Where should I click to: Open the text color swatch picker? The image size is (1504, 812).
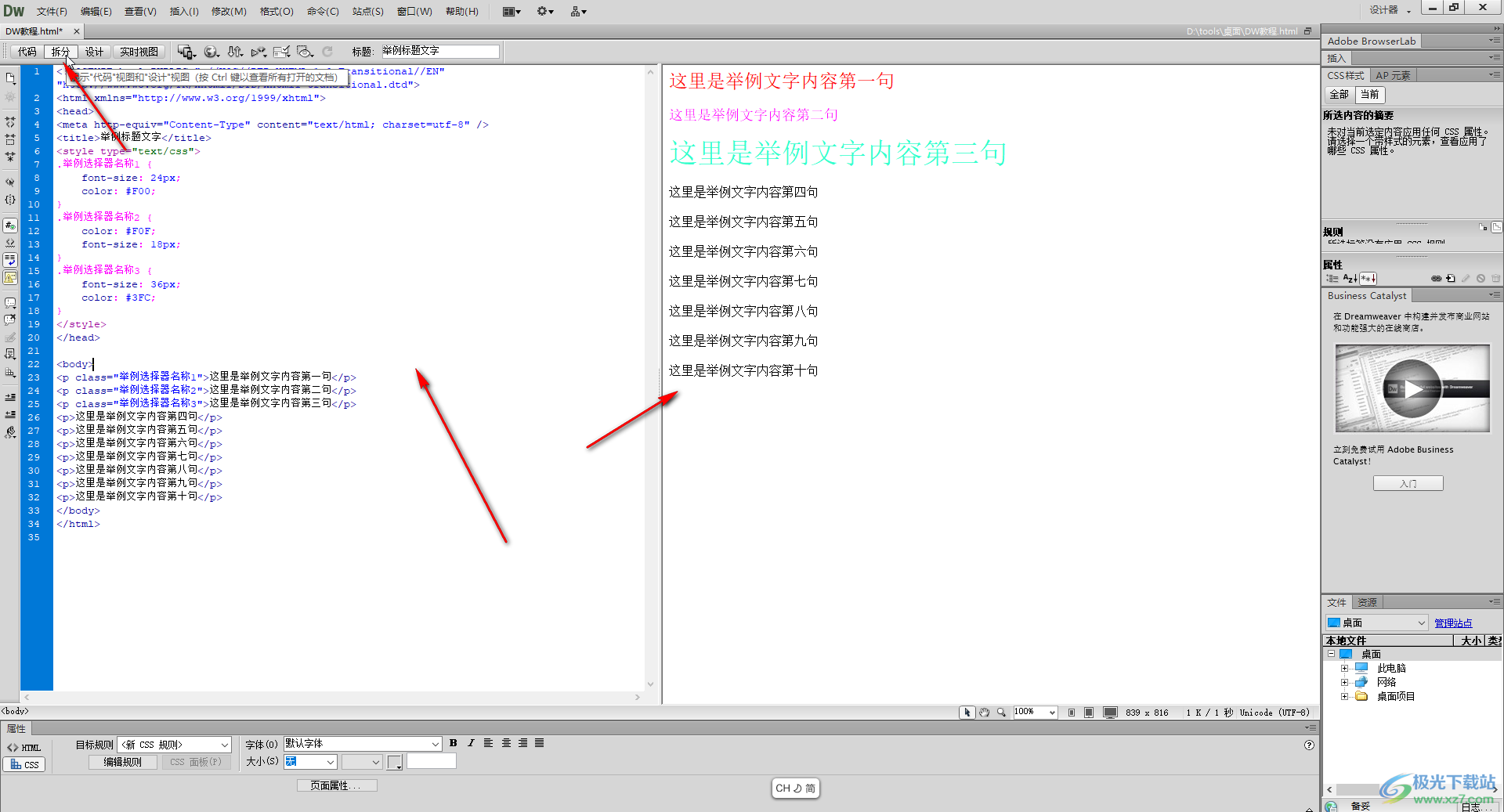[x=395, y=762]
